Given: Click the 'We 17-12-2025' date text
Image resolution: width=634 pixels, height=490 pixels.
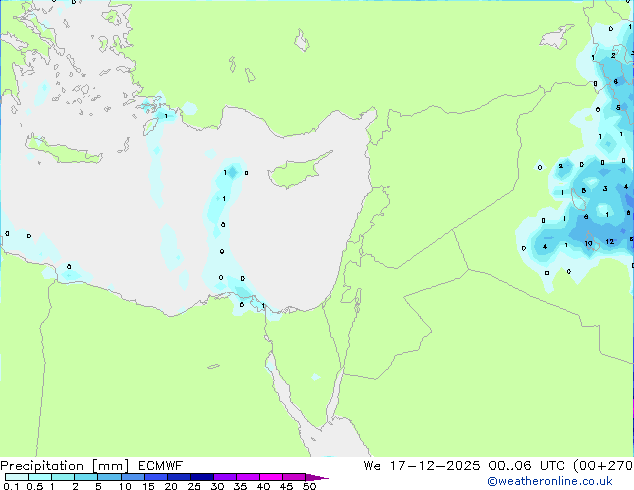Looking at the screenshot, I should coord(422,466).
